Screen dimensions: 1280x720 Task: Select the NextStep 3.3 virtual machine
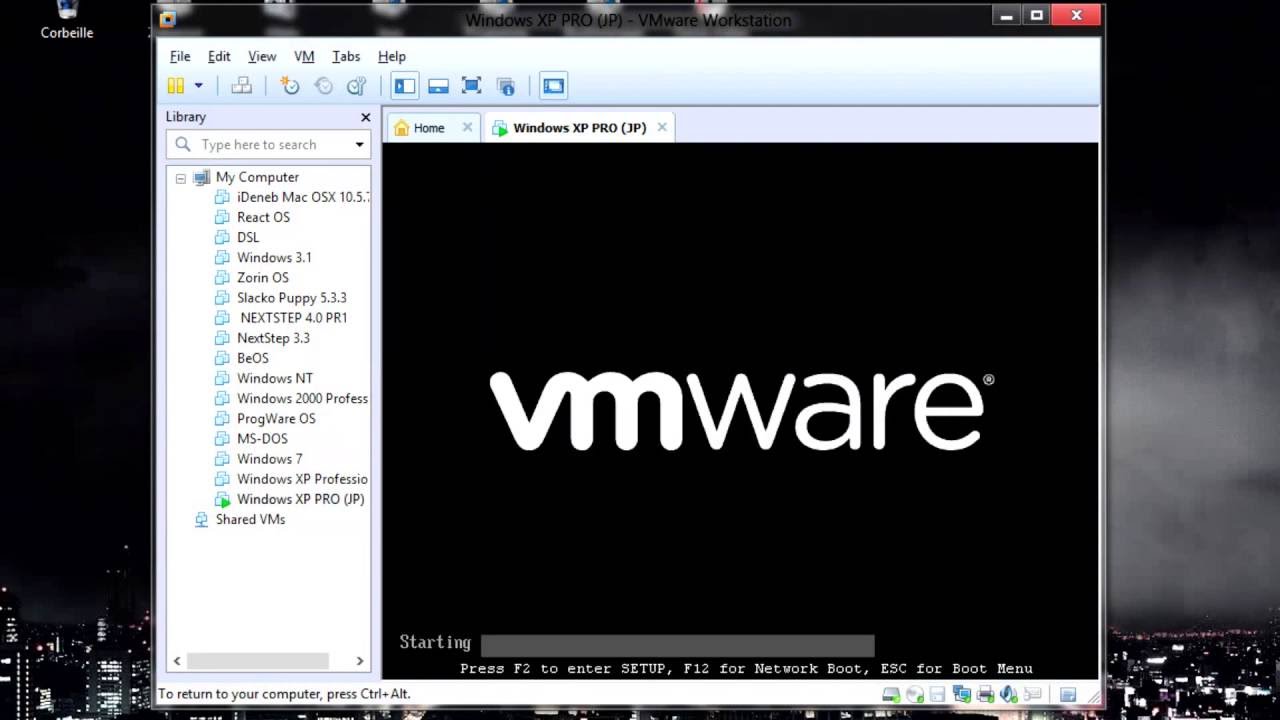click(x=273, y=338)
